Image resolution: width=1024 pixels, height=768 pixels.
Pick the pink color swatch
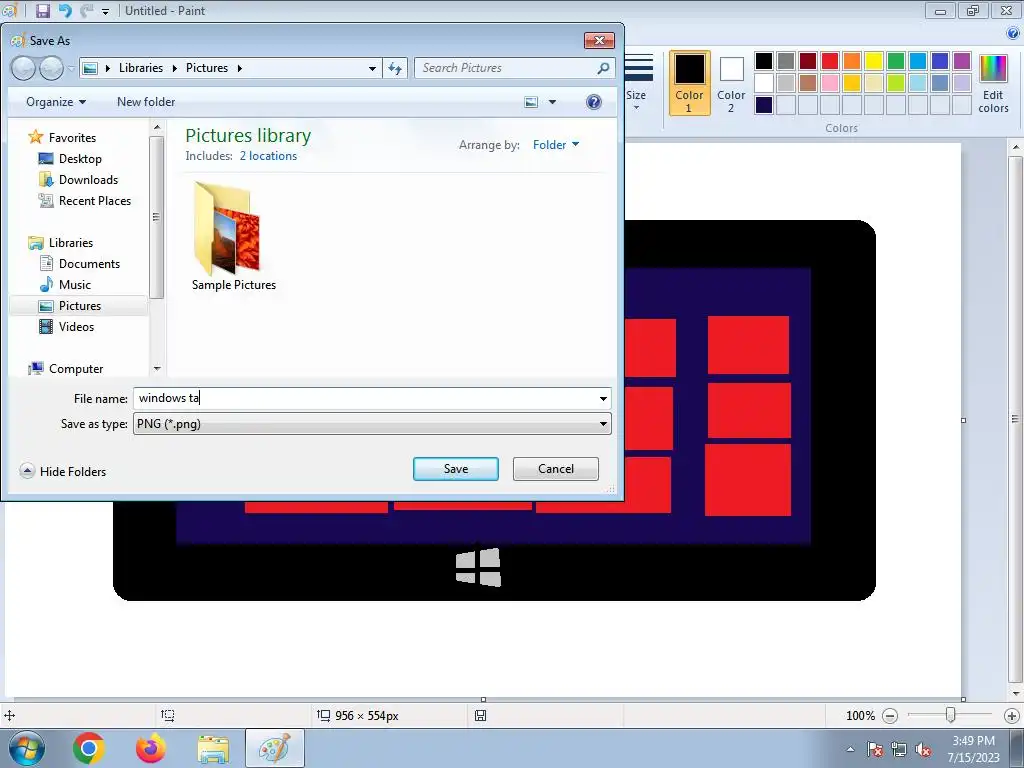pos(830,83)
